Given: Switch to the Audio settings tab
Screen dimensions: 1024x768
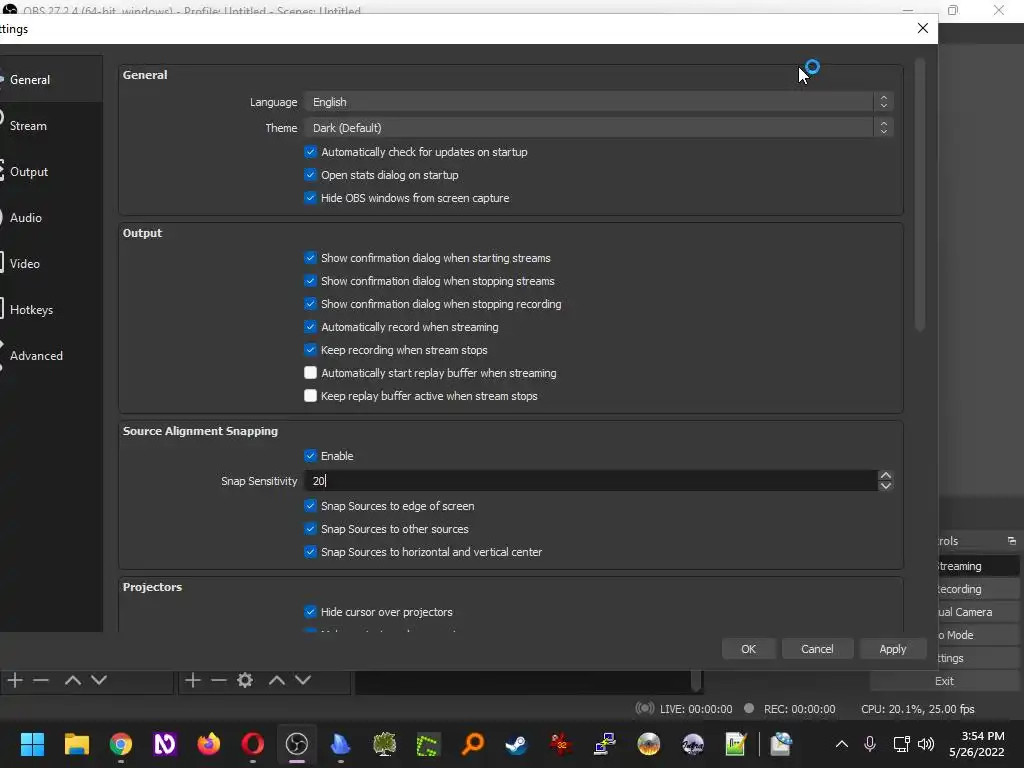Looking at the screenshot, I should click(x=50, y=217).
